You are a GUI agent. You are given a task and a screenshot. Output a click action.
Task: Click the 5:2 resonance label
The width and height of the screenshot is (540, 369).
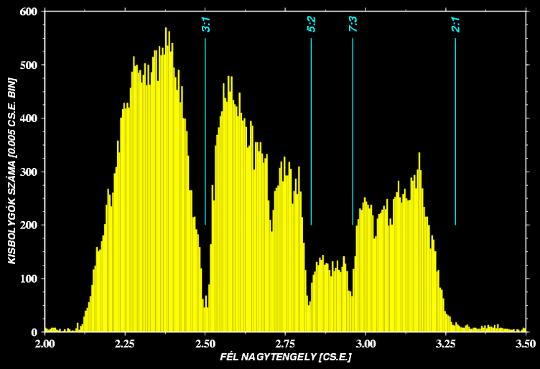[311, 24]
